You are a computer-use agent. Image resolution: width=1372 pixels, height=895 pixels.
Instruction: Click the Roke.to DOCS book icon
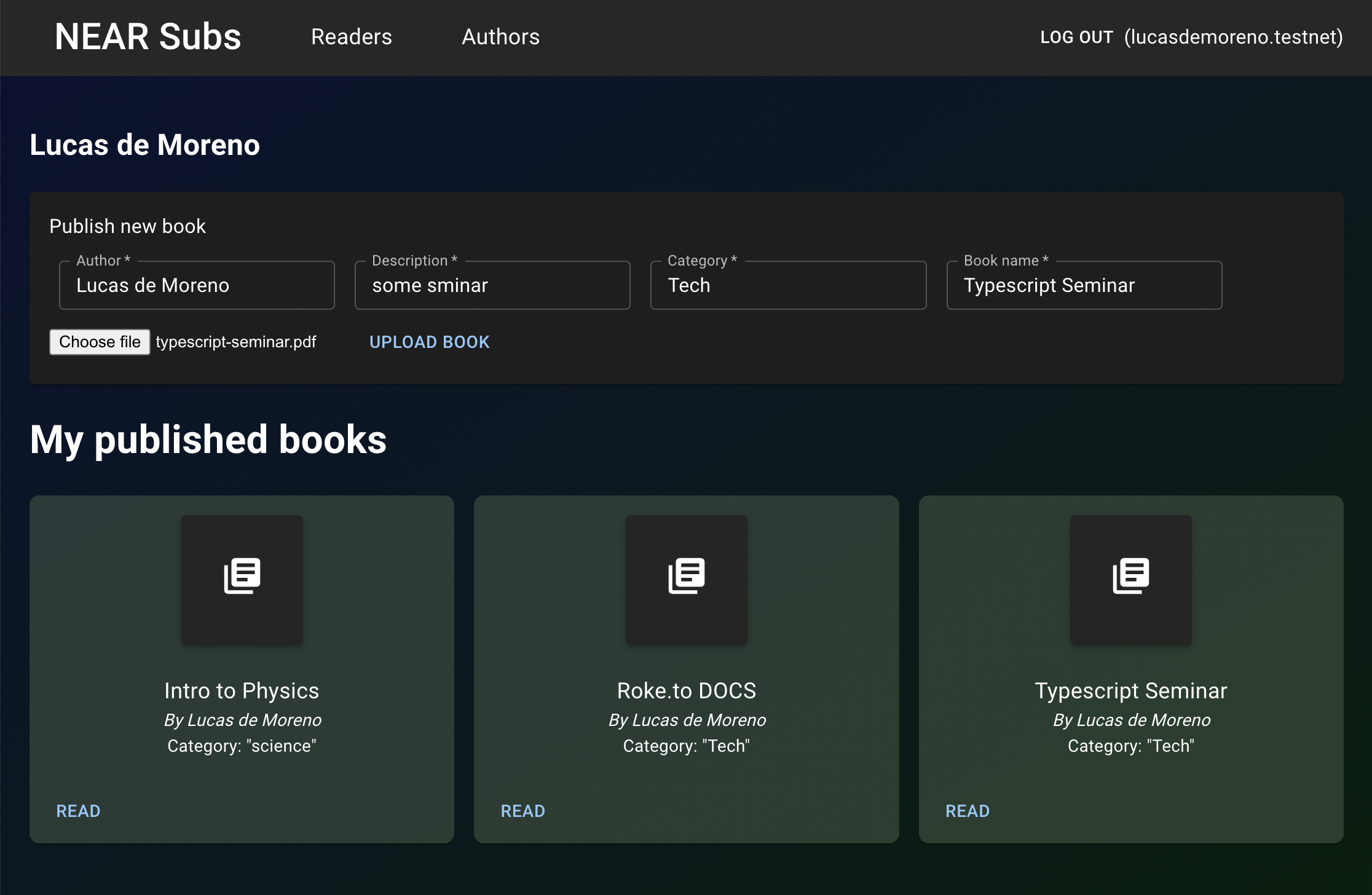click(x=686, y=576)
